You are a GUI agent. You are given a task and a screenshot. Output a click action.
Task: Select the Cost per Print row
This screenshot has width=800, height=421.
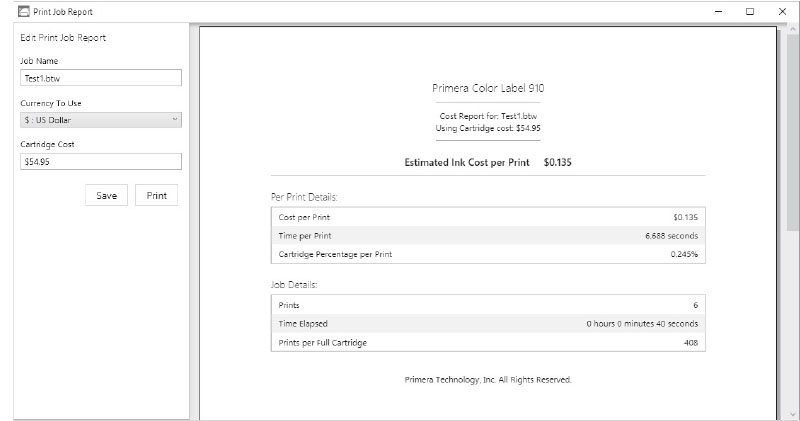click(488, 217)
